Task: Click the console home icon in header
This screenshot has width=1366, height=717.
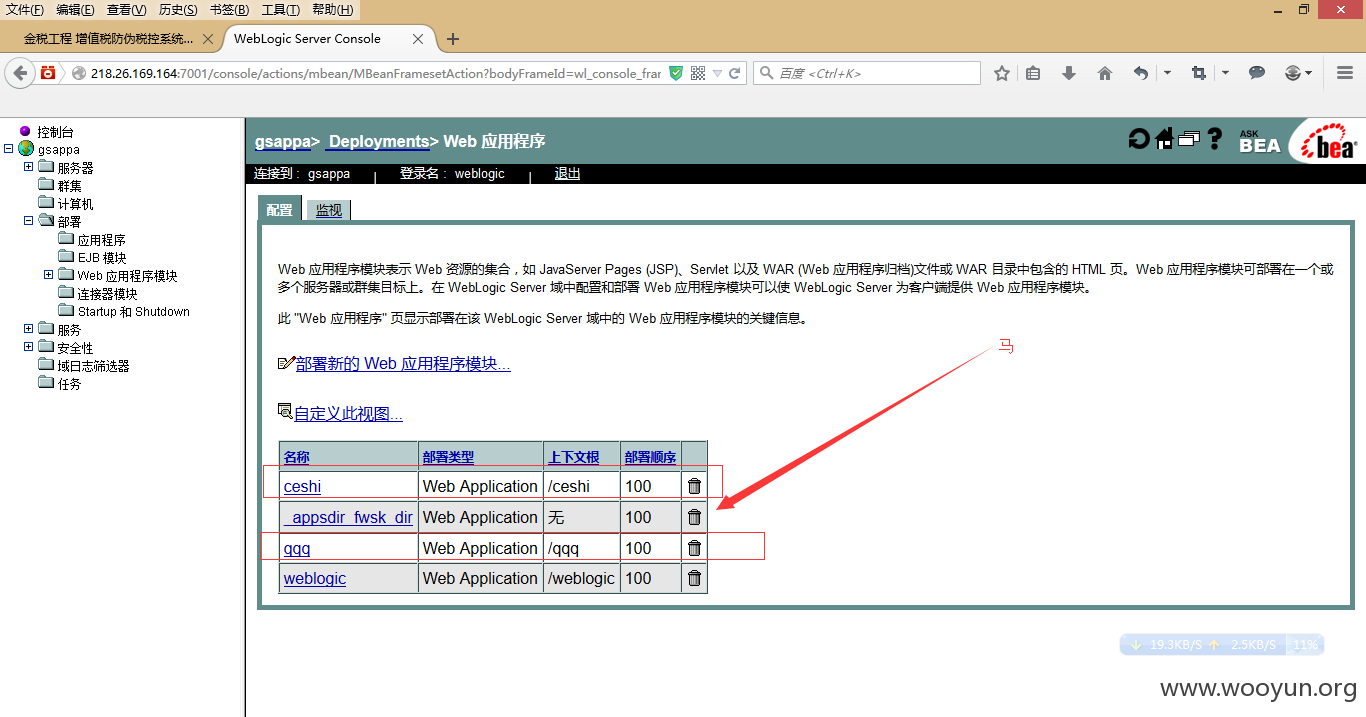Action: (1164, 139)
